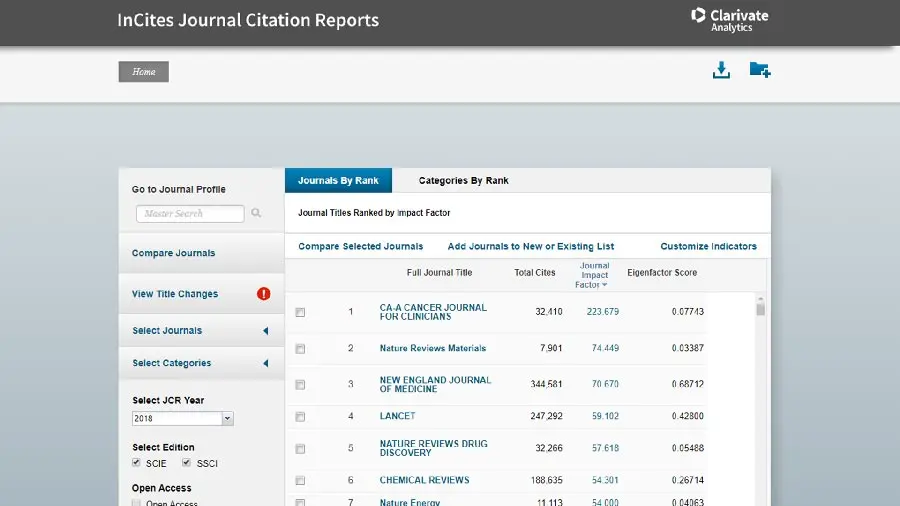Expand the Select Journals section

coord(200,331)
